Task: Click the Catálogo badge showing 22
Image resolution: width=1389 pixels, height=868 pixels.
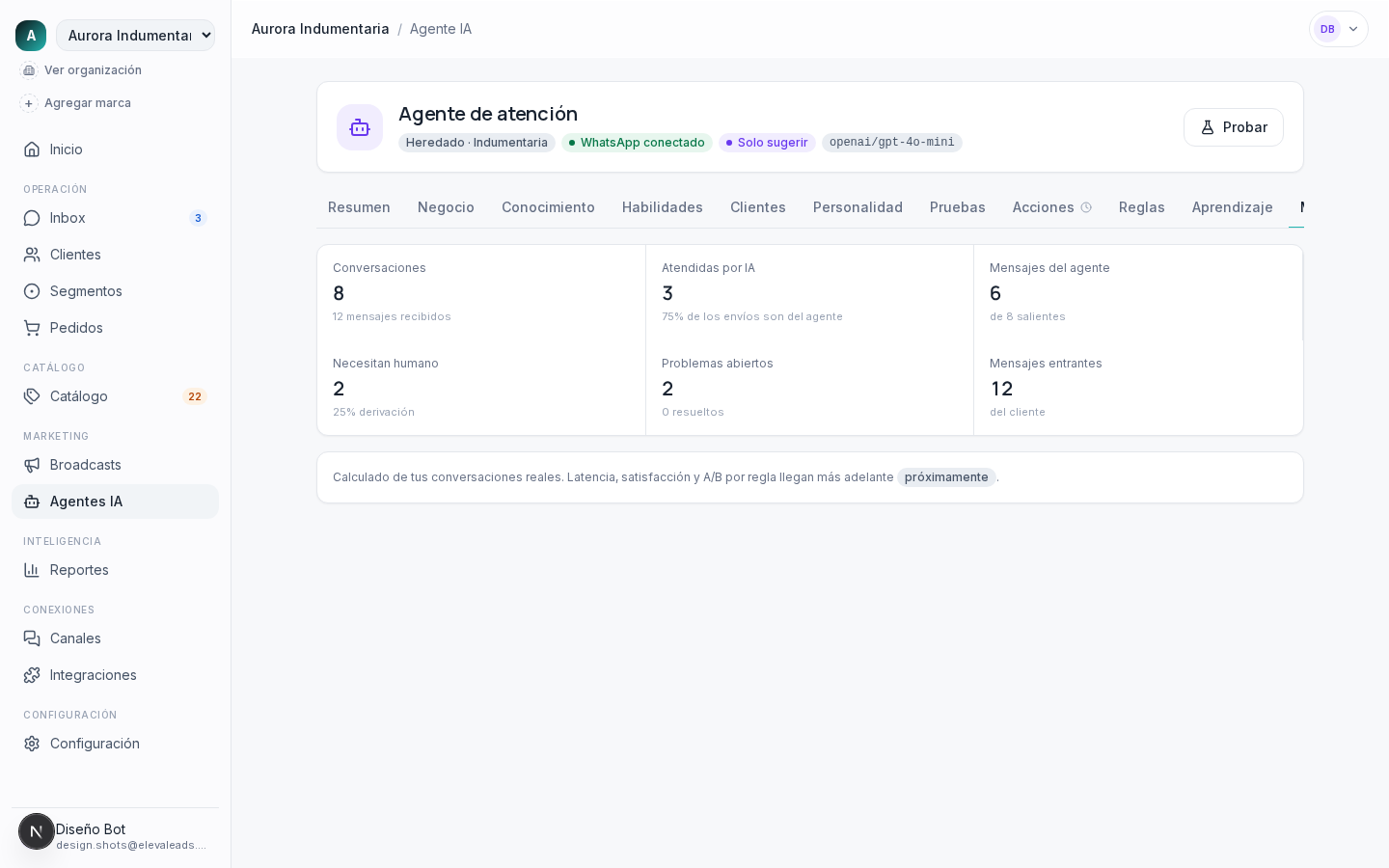Action: point(195,396)
